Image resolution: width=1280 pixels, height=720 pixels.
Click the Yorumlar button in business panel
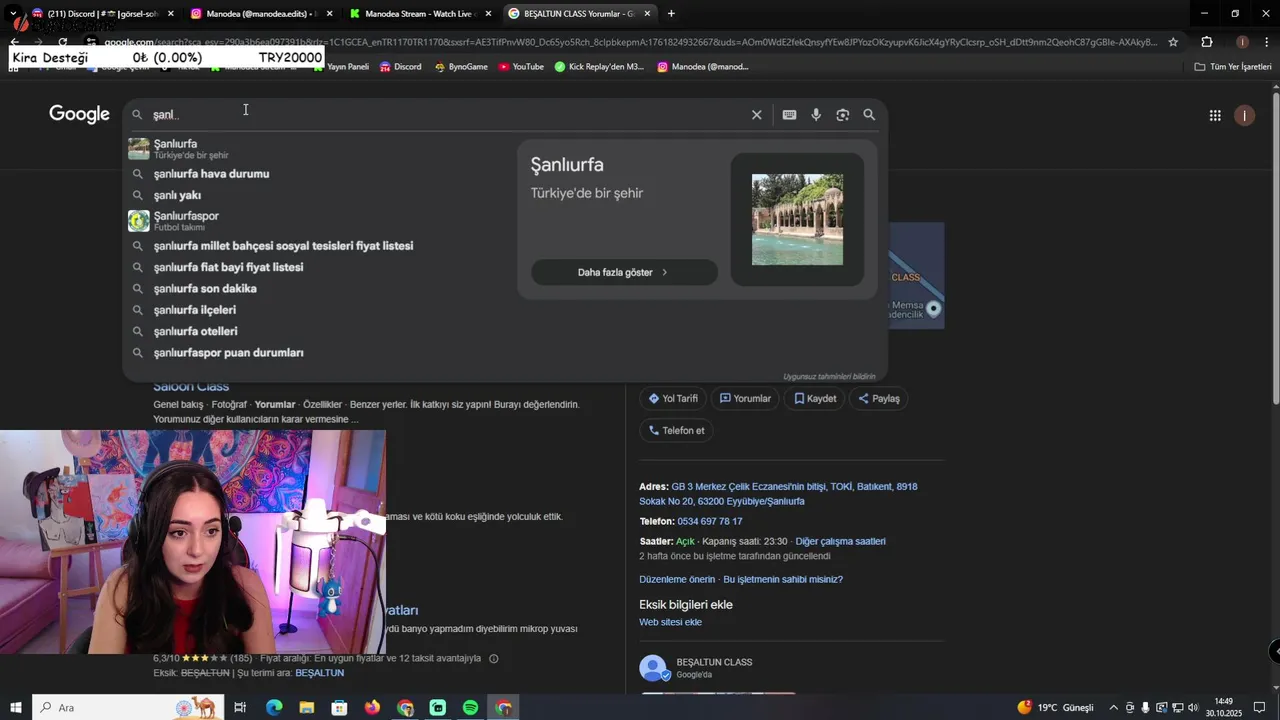pyautogui.click(x=745, y=398)
